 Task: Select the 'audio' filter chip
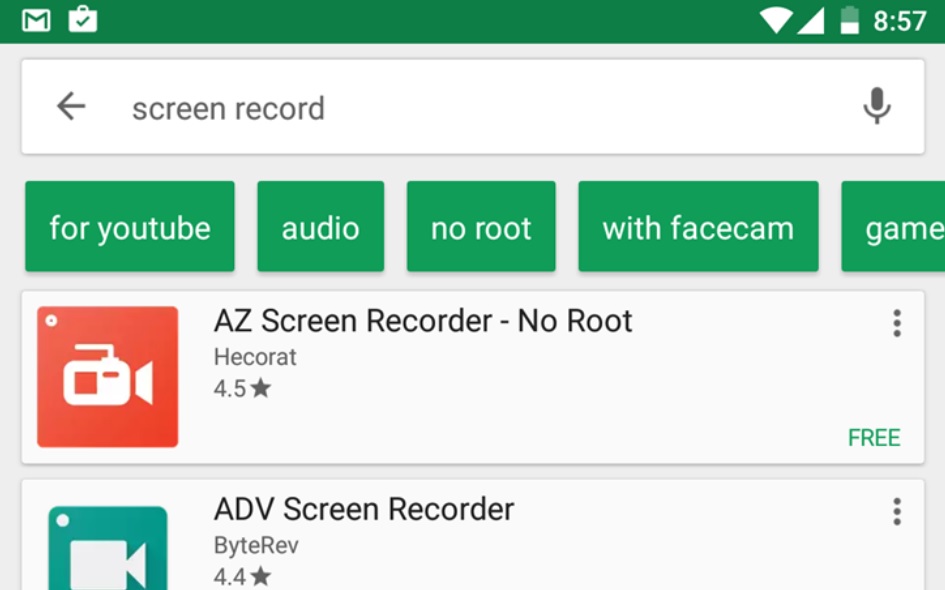(x=321, y=227)
